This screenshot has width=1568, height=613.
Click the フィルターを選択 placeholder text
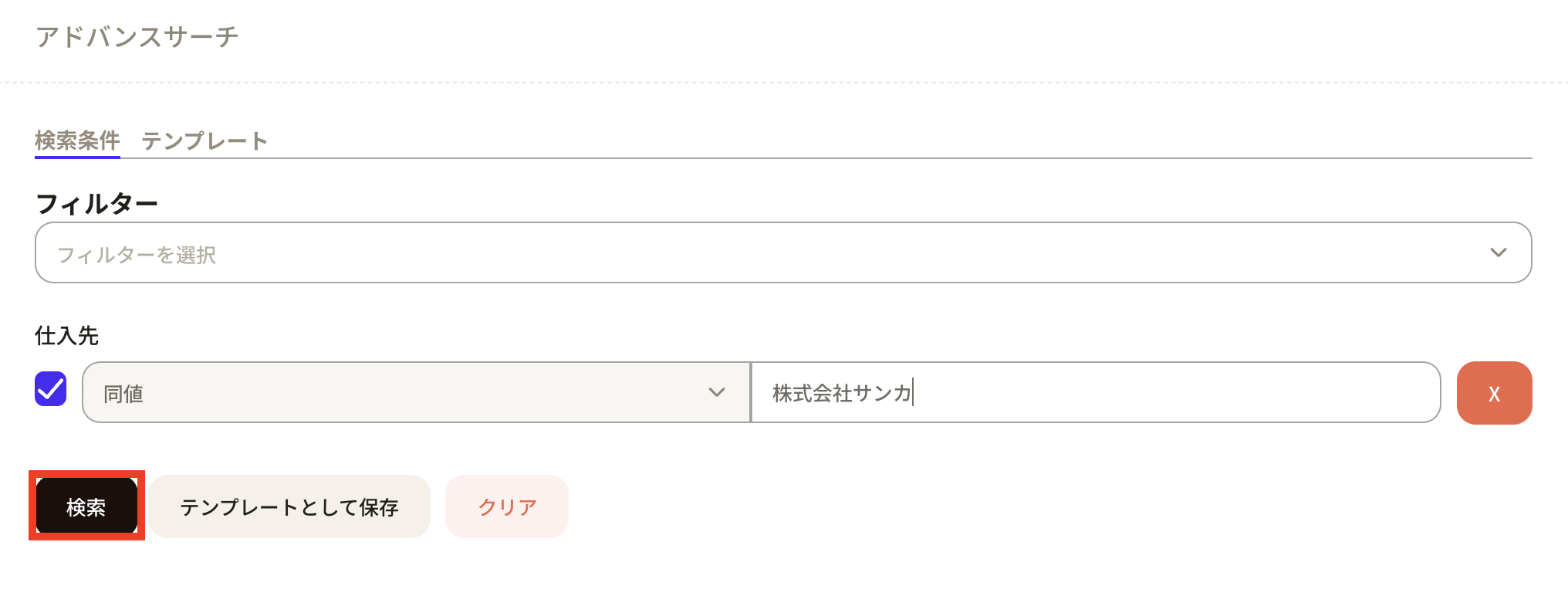(x=137, y=255)
